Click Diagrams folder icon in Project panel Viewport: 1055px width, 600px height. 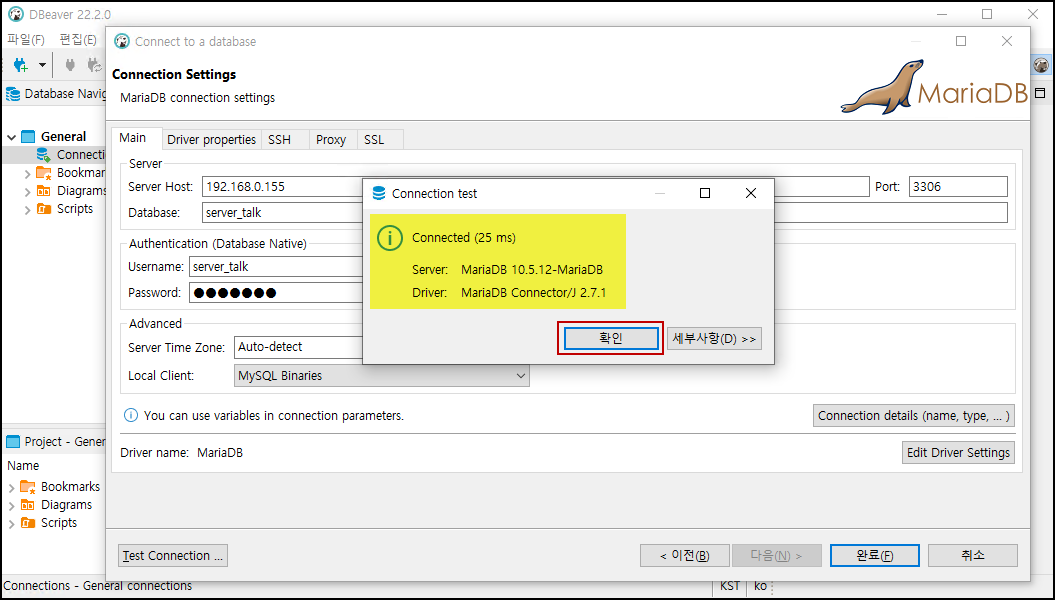point(28,504)
